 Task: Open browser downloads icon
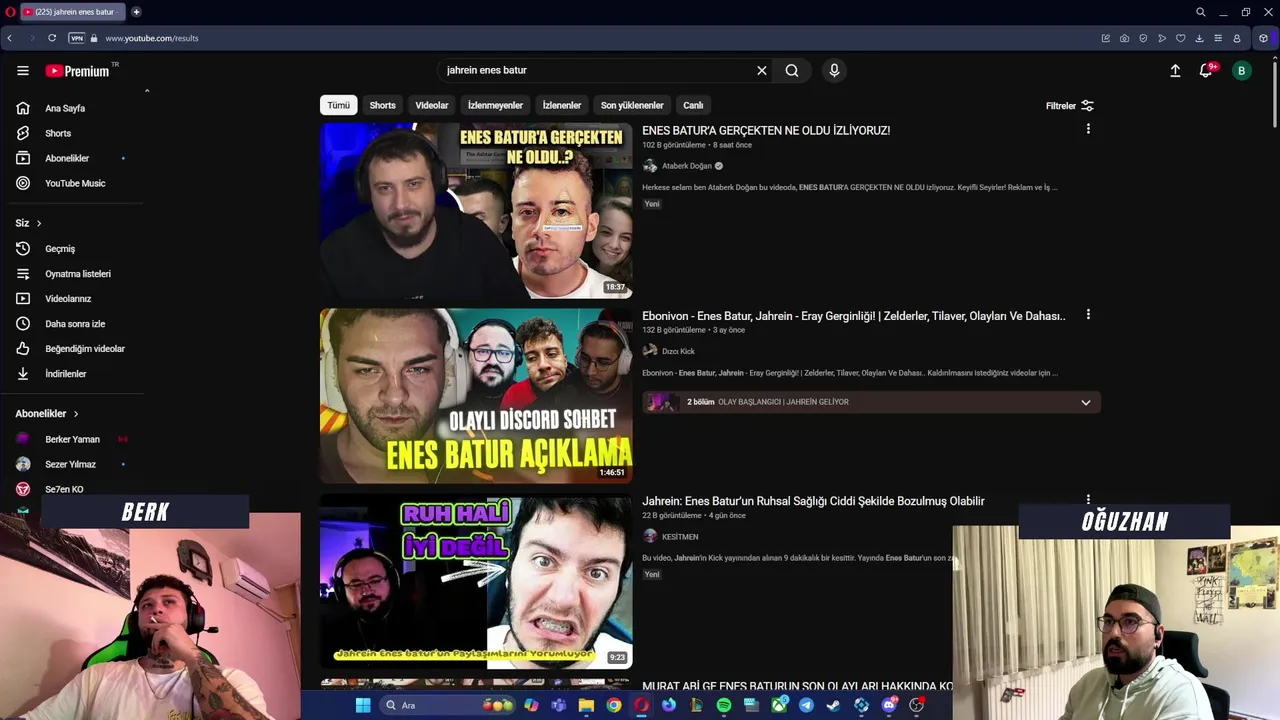coord(1199,38)
